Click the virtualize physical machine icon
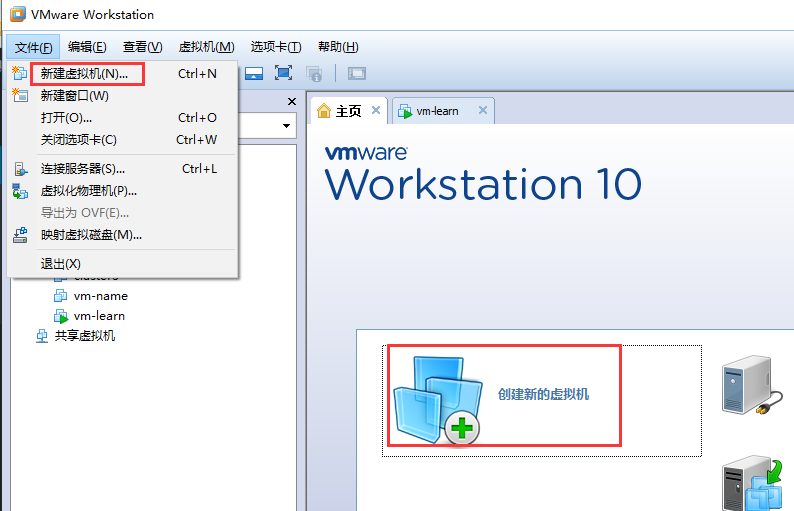Viewport: 794px width, 511px height. [20, 191]
